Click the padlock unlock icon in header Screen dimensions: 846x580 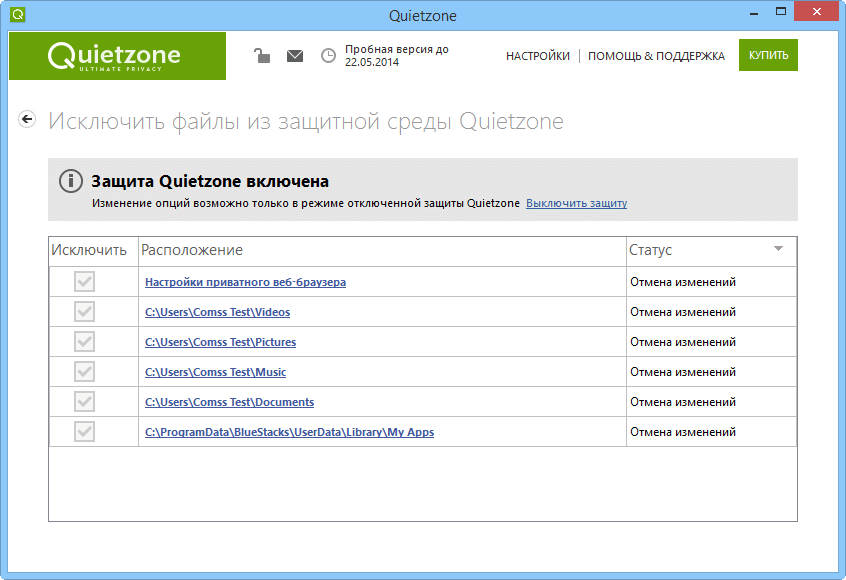click(x=262, y=56)
